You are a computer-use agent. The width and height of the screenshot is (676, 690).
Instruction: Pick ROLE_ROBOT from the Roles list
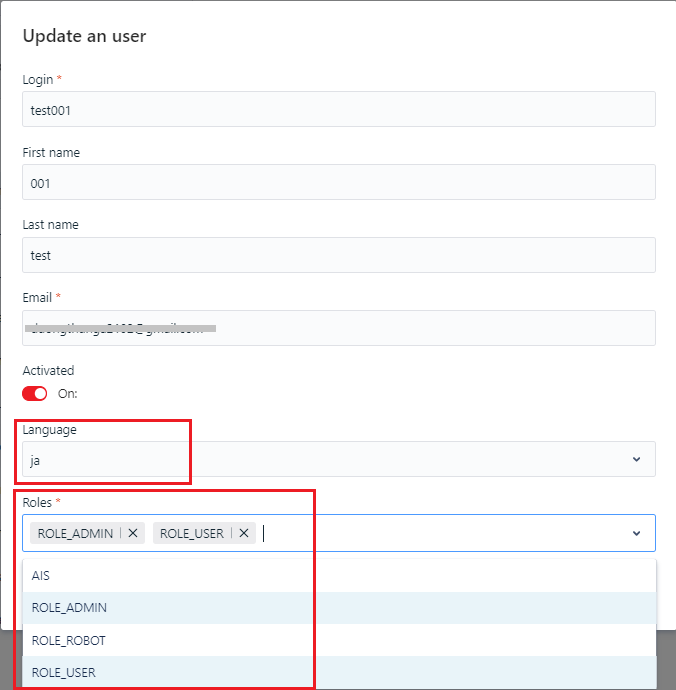click(x=339, y=640)
